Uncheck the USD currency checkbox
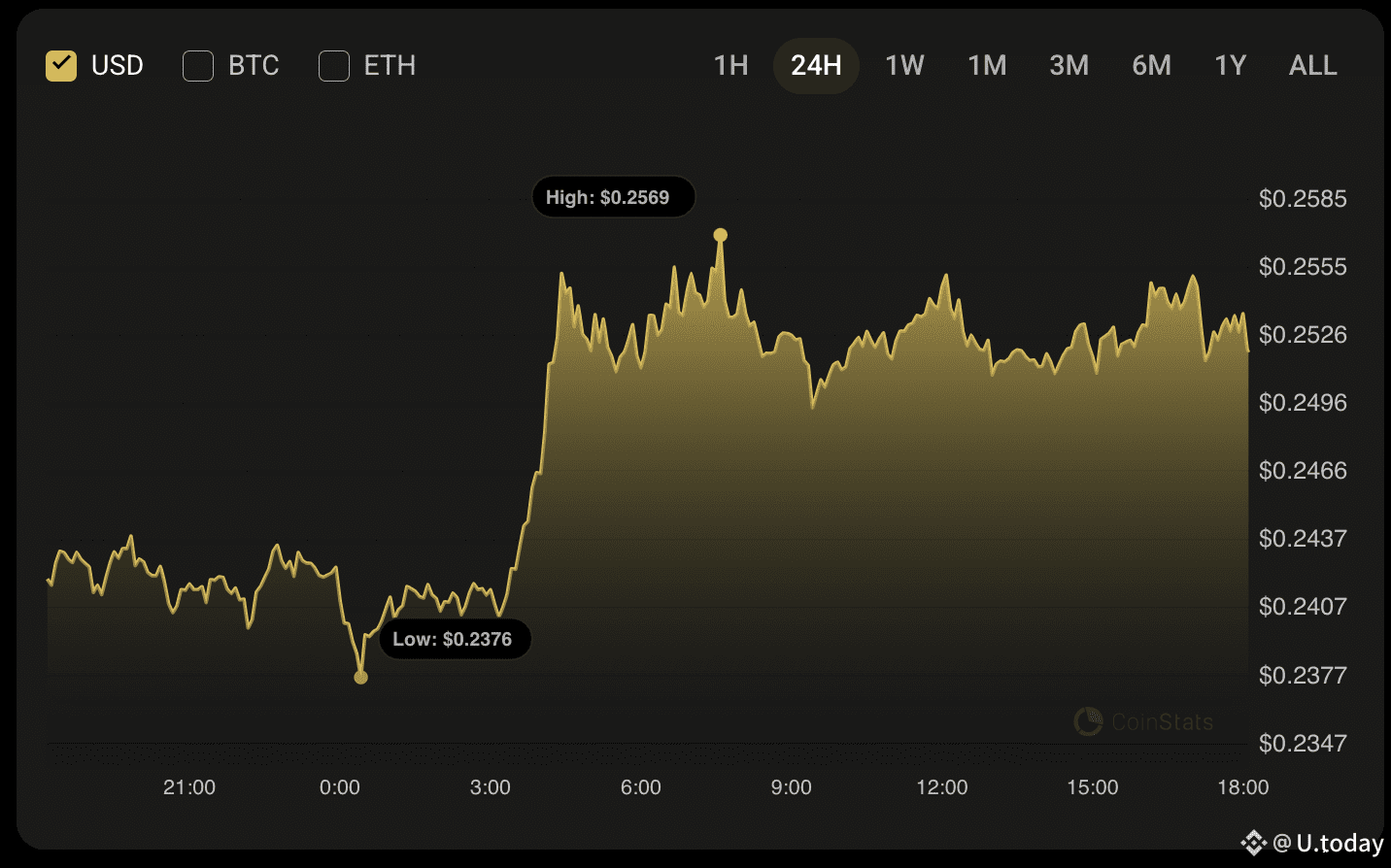The image size is (1391, 868). click(x=61, y=66)
